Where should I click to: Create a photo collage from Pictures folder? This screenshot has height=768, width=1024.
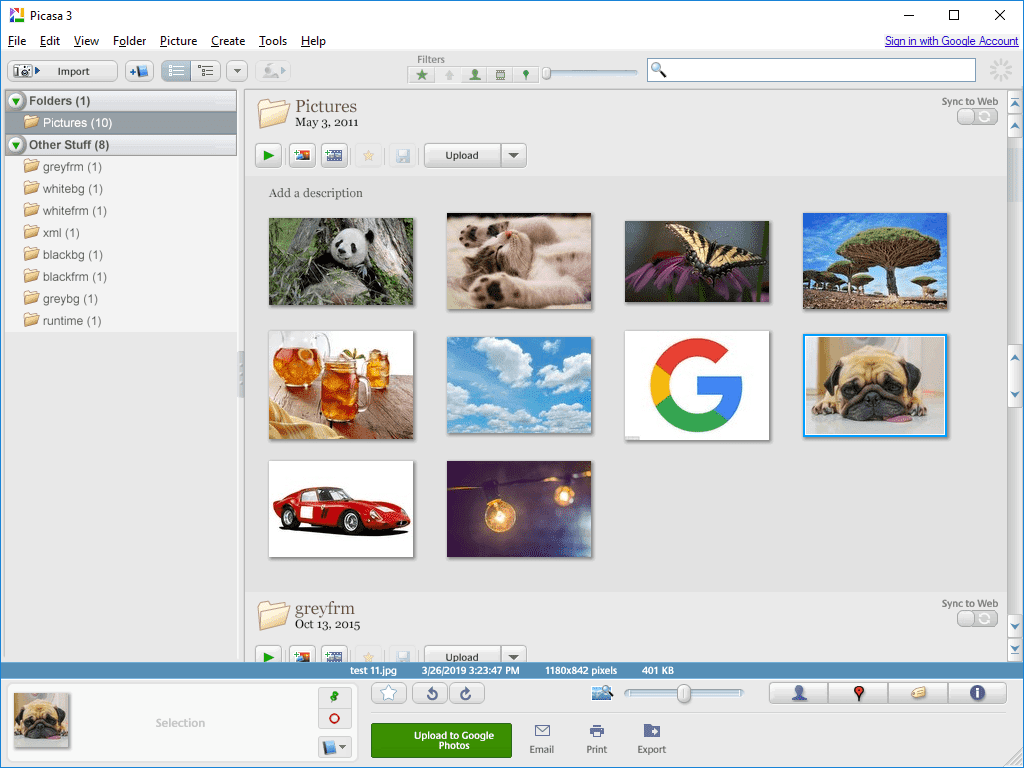point(302,155)
